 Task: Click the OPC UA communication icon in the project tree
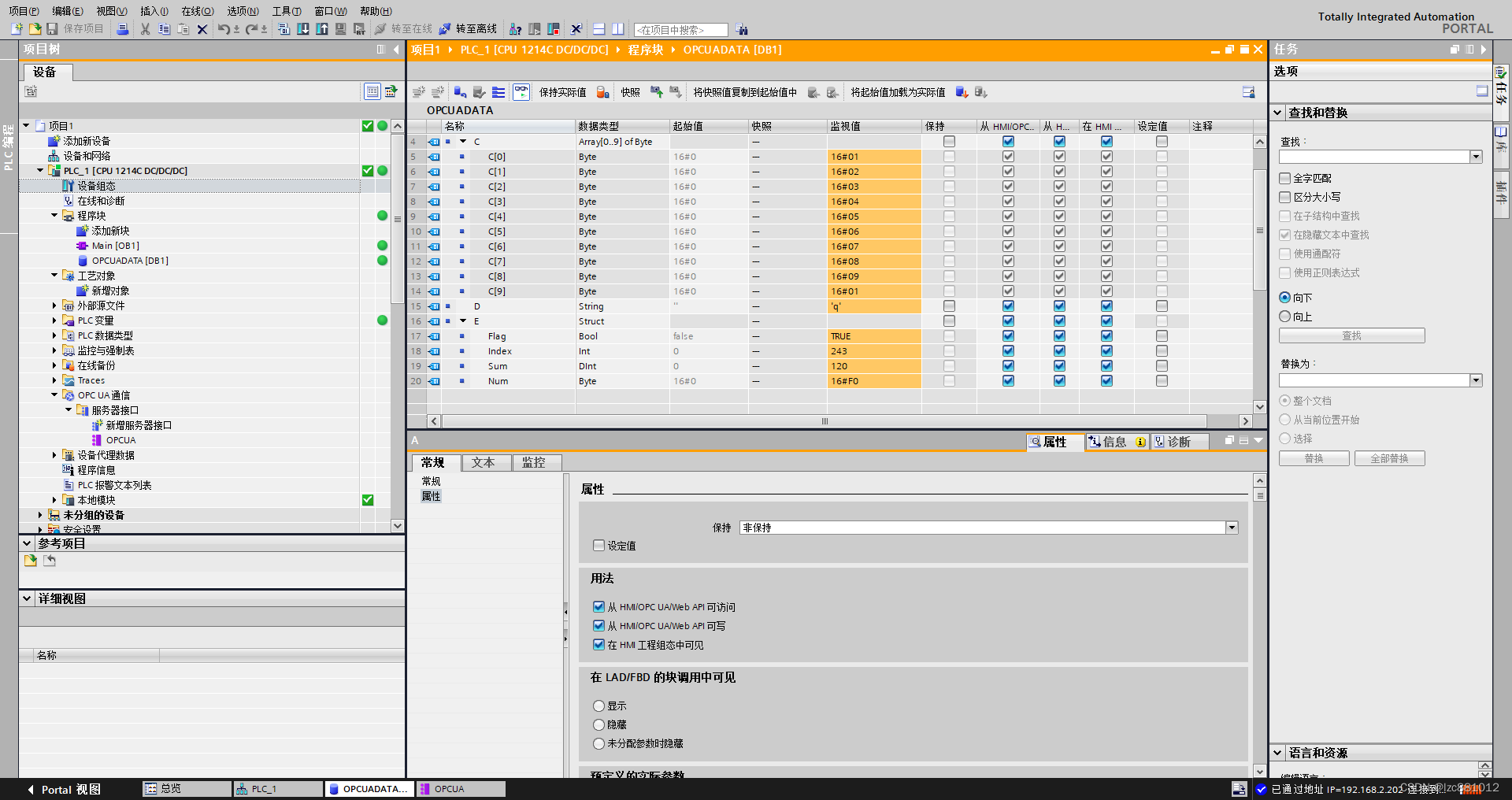pyautogui.click(x=69, y=395)
